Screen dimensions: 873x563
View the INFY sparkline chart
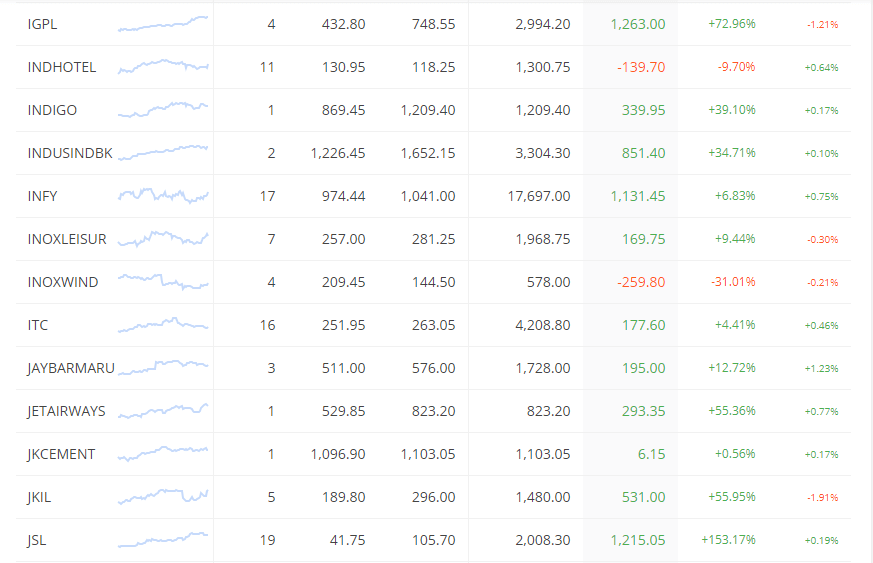coord(163,195)
